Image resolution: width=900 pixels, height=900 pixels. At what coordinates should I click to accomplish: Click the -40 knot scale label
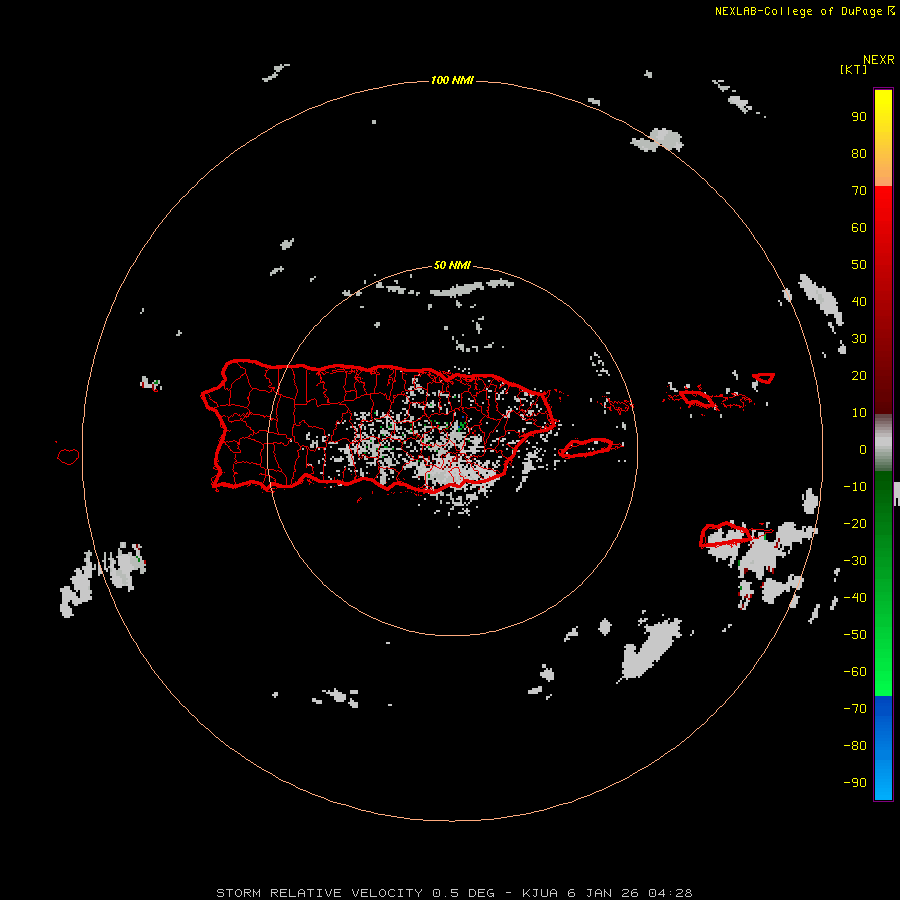[x=855, y=598]
